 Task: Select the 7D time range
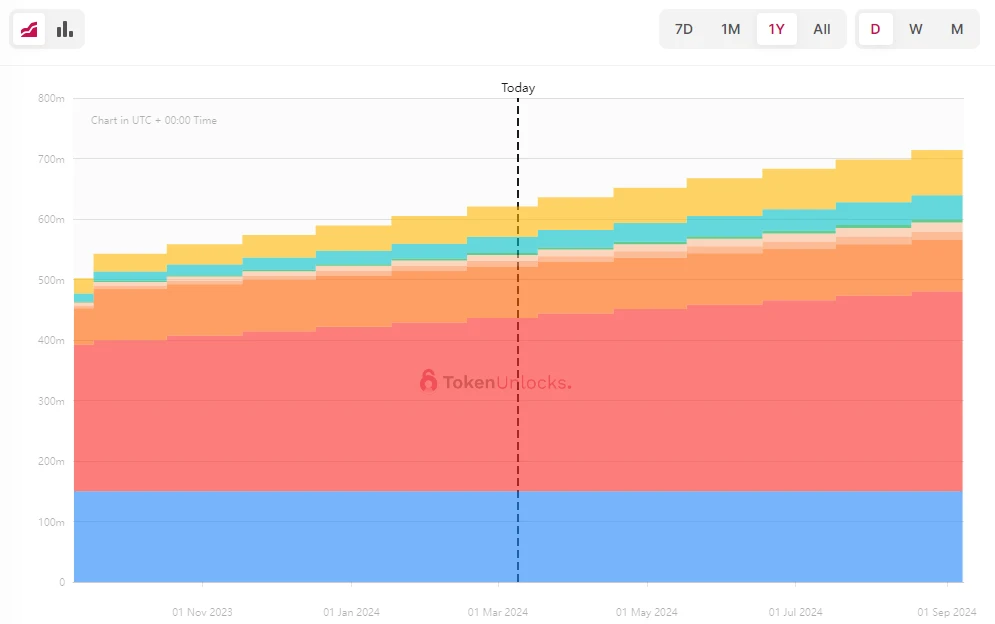coord(684,29)
